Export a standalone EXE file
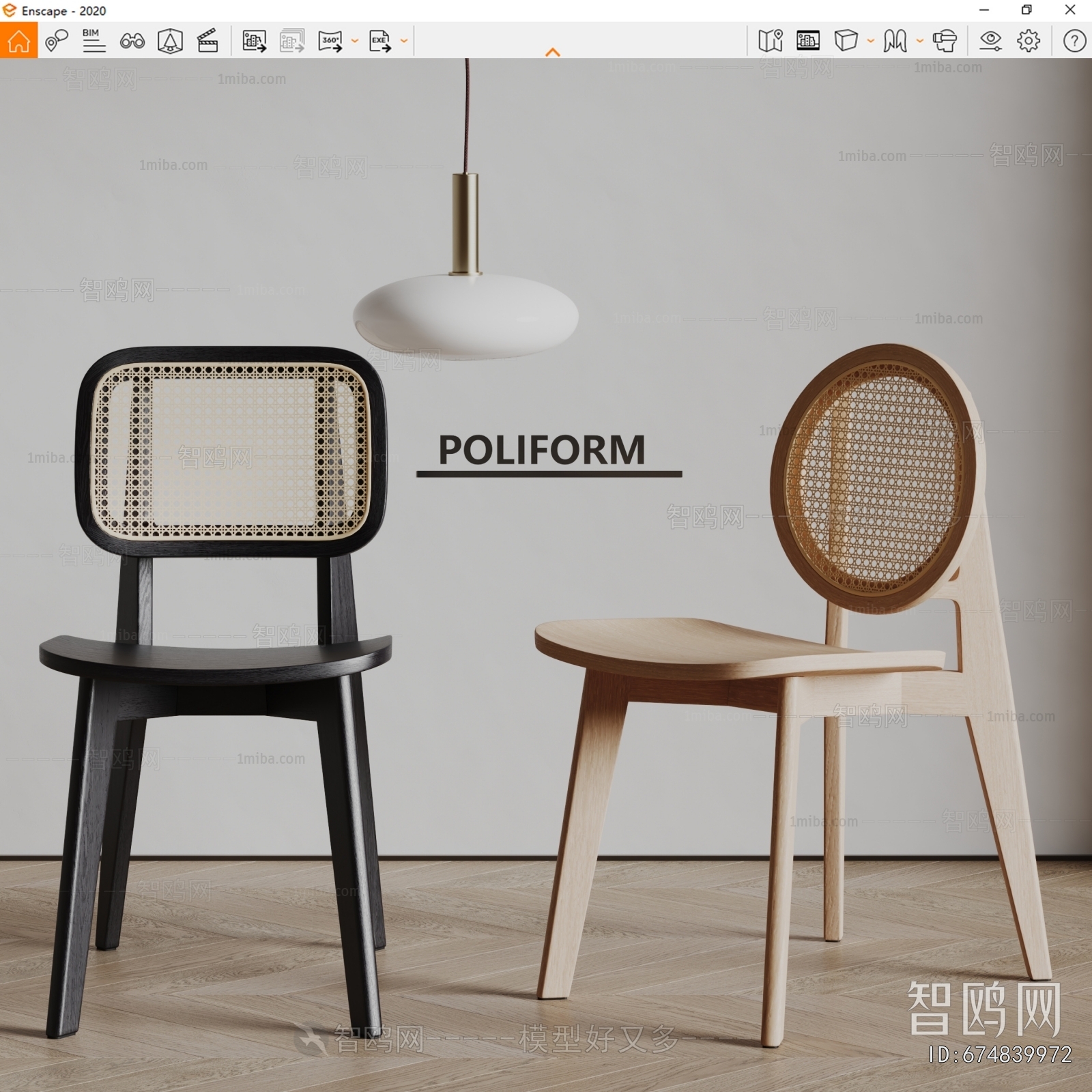Viewport: 1092px width, 1092px height. (380, 41)
